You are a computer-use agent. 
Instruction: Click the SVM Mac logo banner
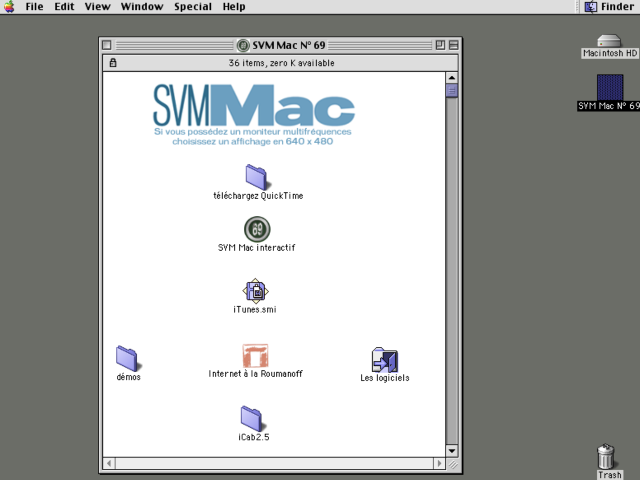point(253,115)
